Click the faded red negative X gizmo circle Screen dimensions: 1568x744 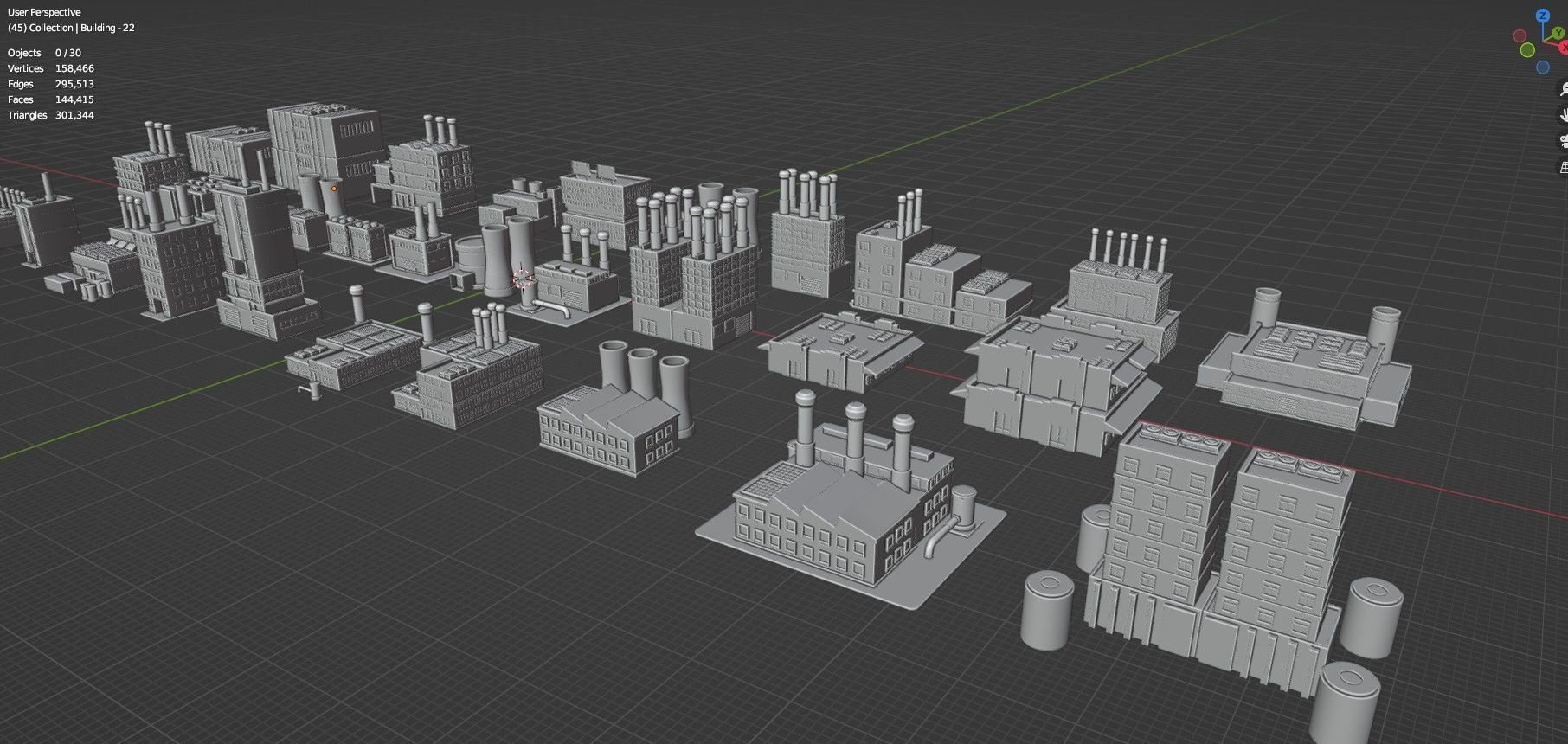pos(1519,36)
